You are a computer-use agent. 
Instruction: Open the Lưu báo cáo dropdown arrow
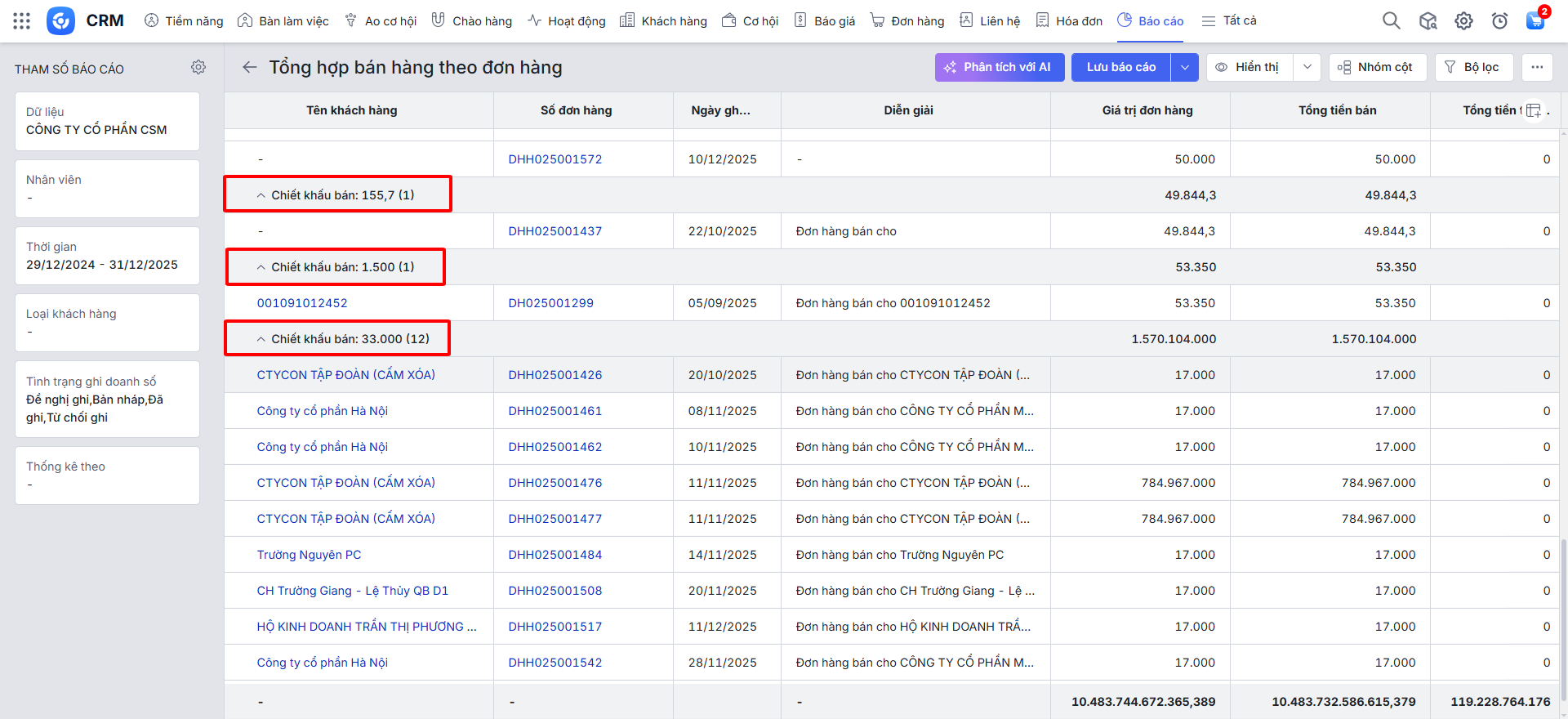point(1184,67)
